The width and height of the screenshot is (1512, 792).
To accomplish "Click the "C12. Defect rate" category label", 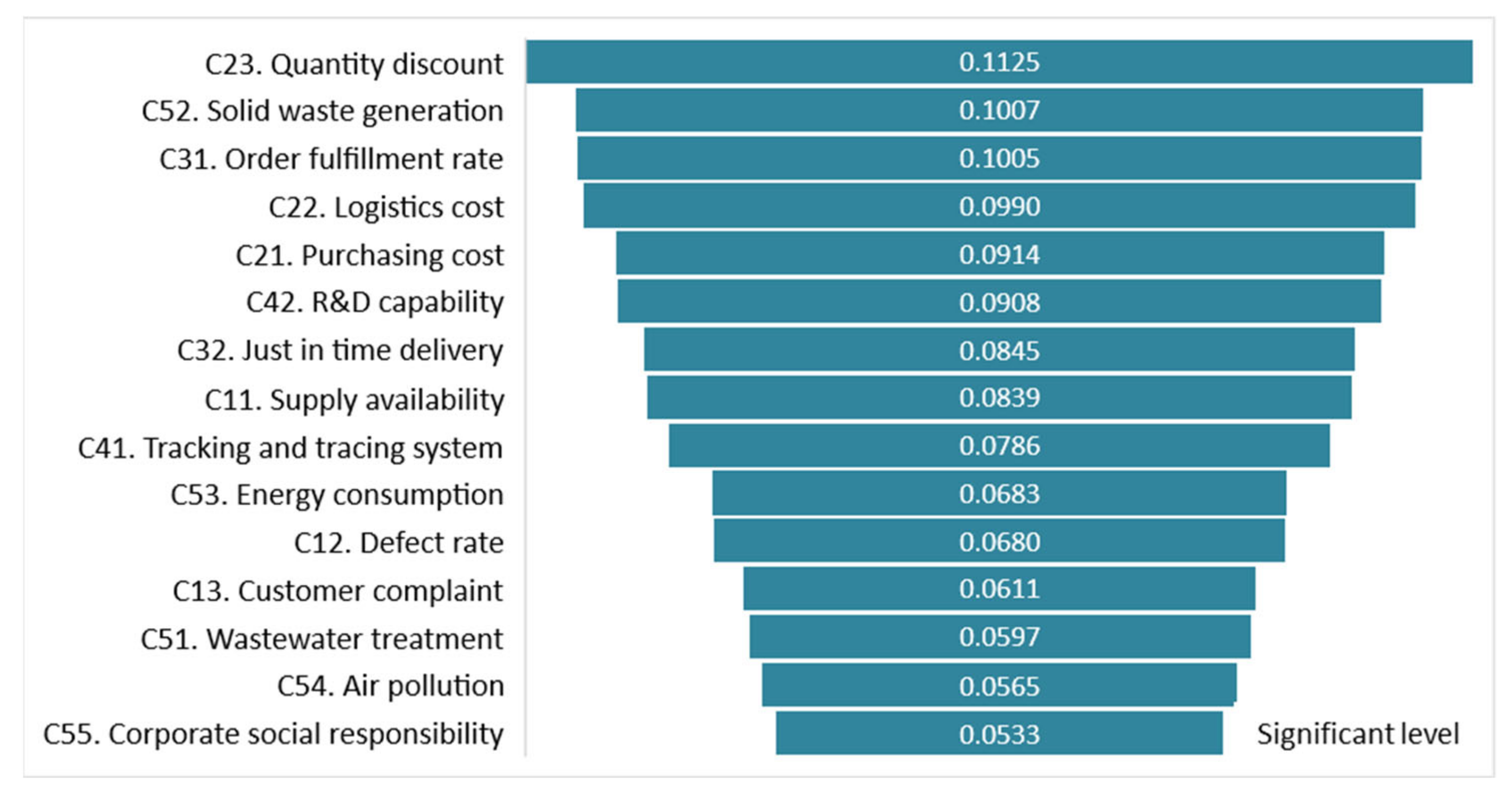I will tap(399, 542).
